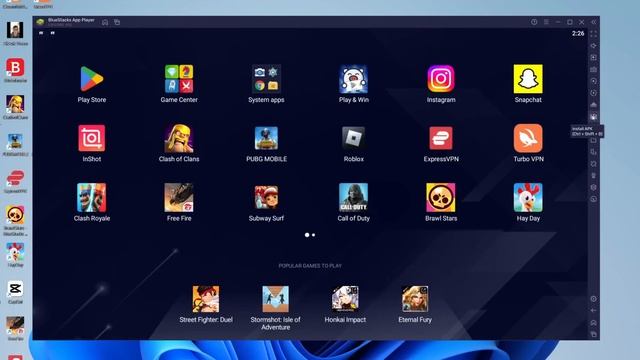
Task: Select the Clash of Clans desktop shortcut
Action: tap(15, 104)
